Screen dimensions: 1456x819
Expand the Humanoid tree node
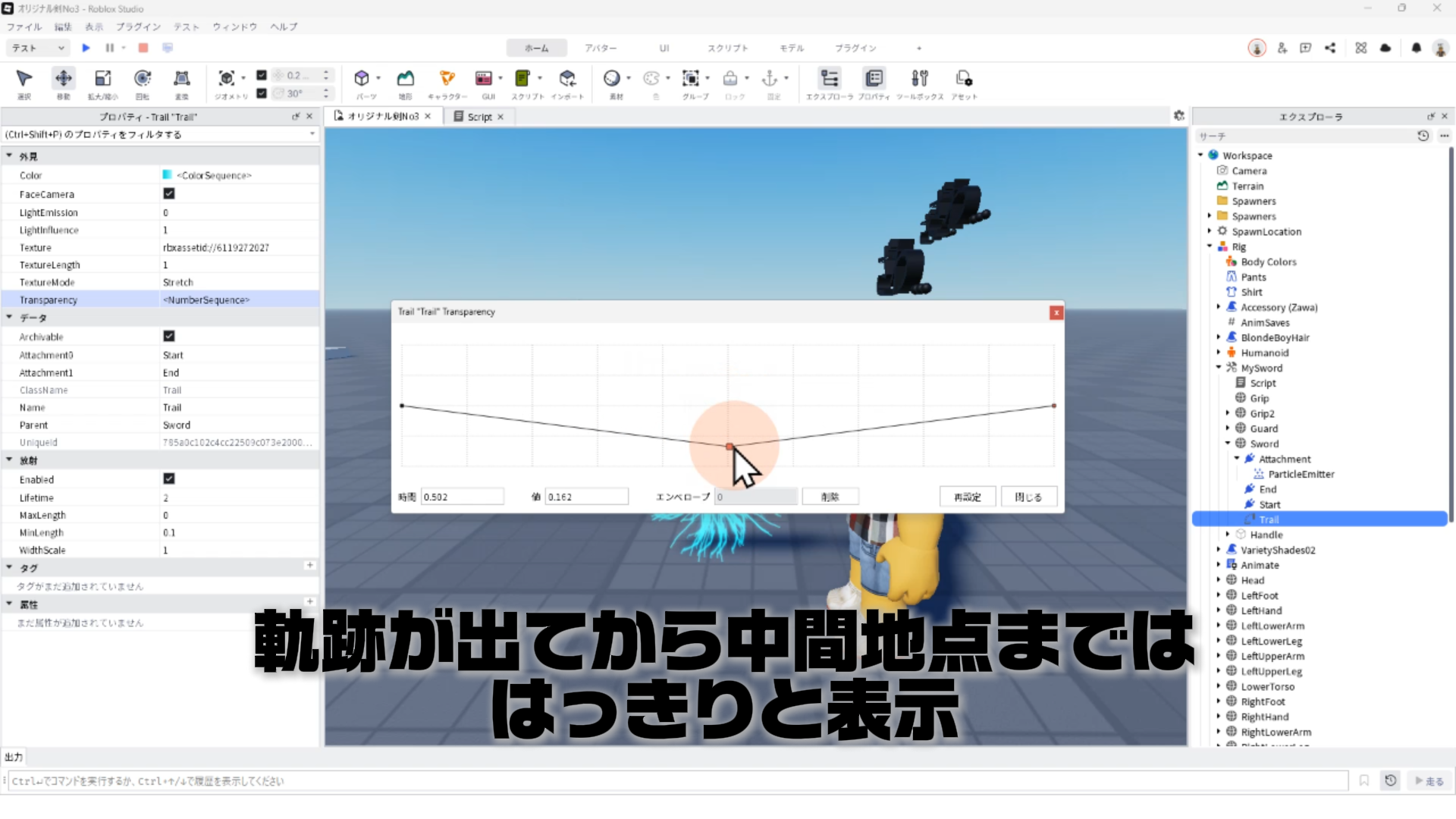[x=1219, y=353]
